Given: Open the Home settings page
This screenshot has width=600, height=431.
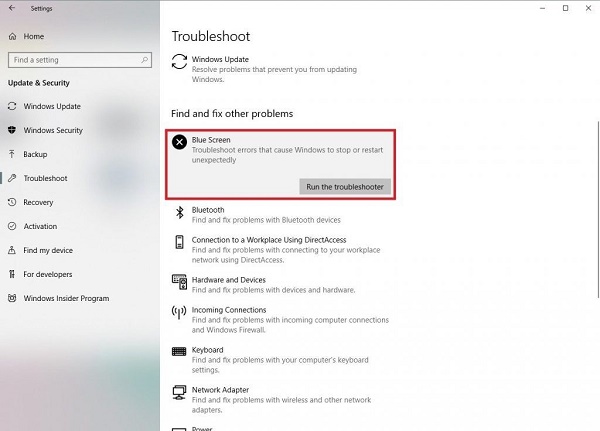Looking at the screenshot, I should (34, 36).
